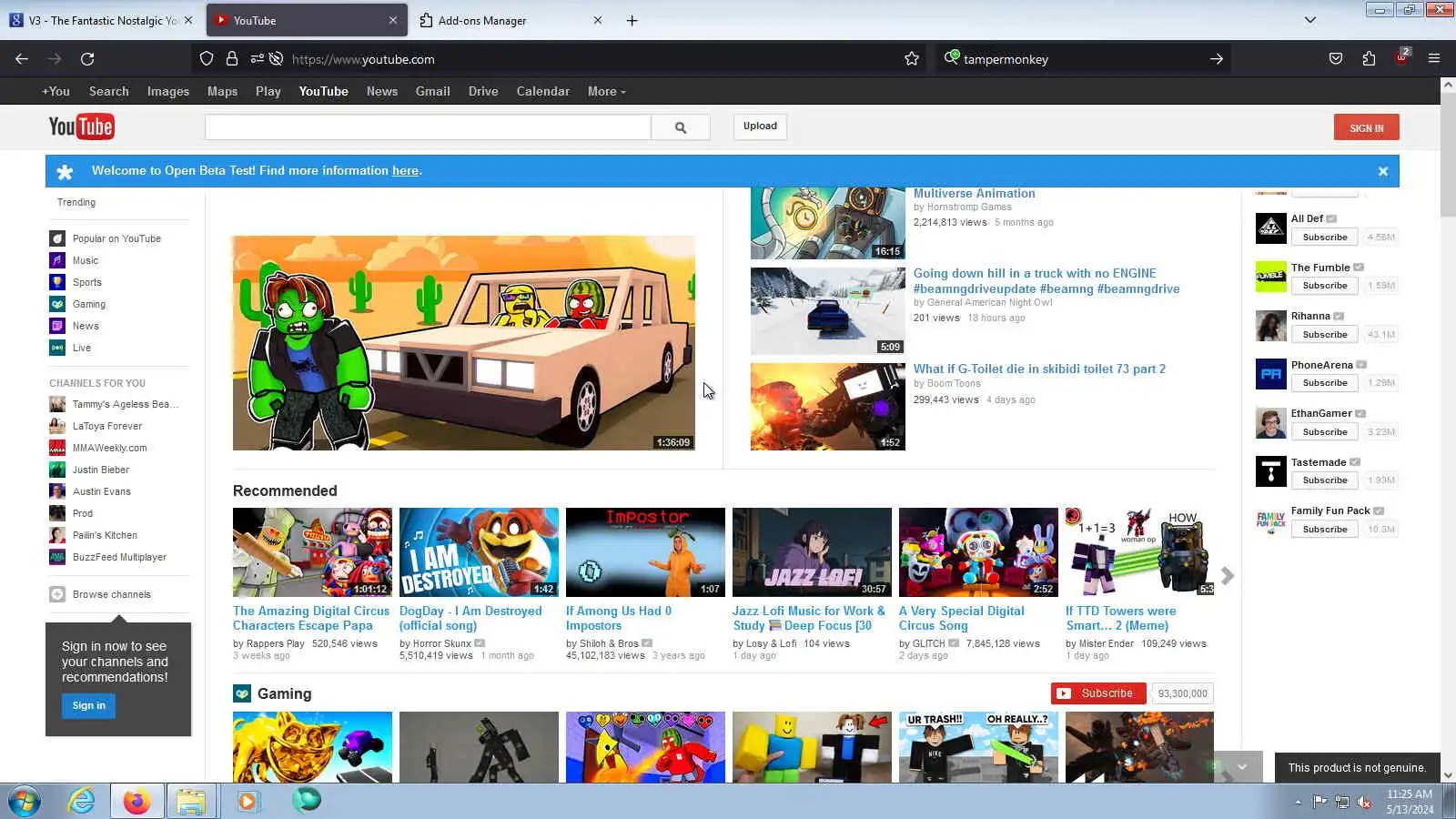Subscribe to the Gaming section channel
The image size is (1456, 819).
pyautogui.click(x=1098, y=693)
